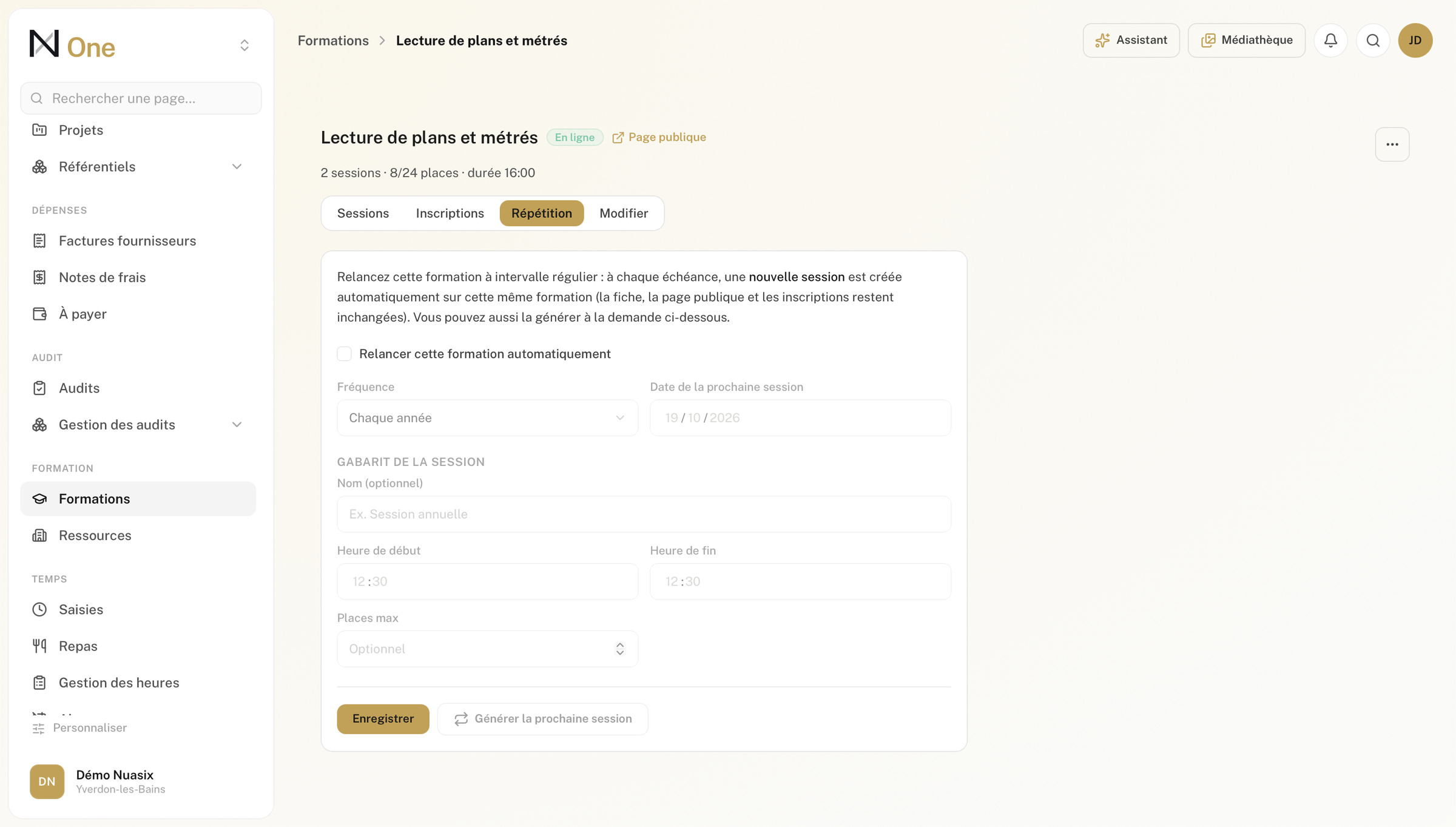Open the À payer page

point(138,314)
